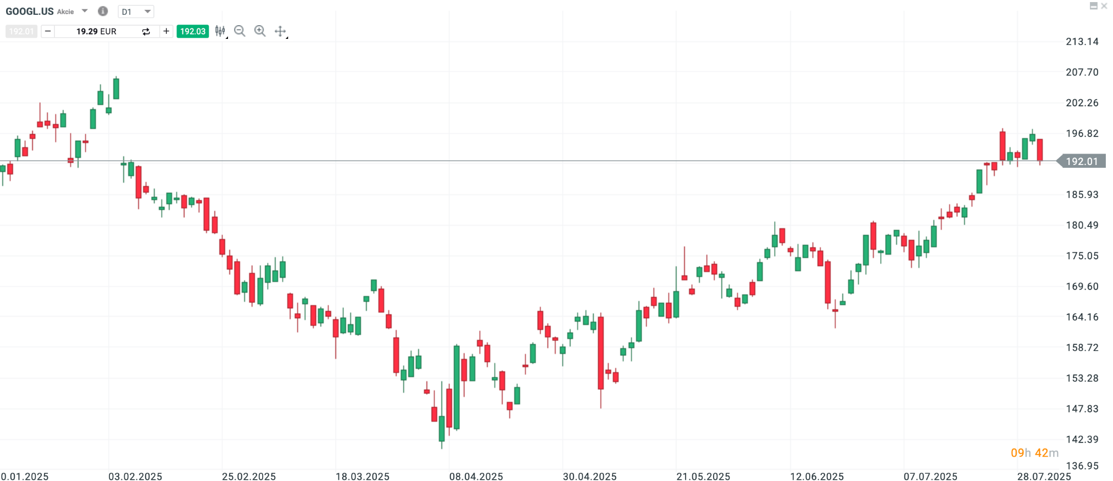
Task: Click the 28.07.2025 date label
Action: (1045, 476)
